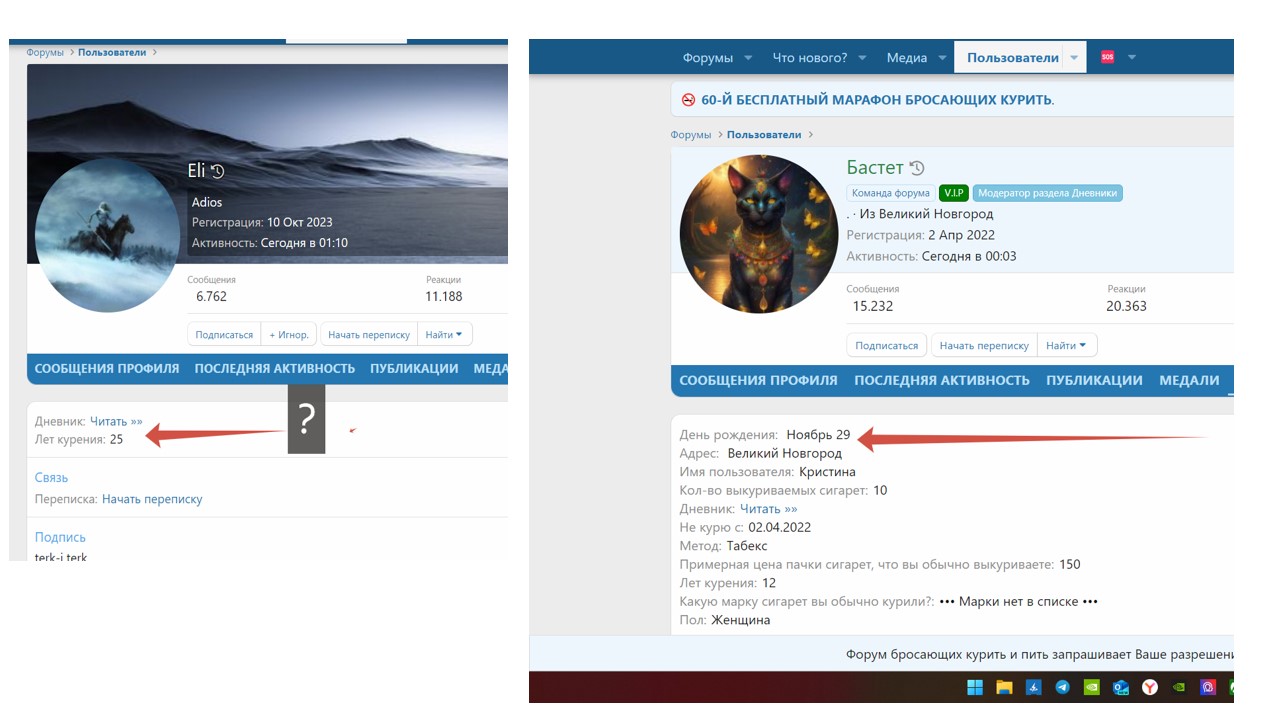Click the blue lightning app icon in the taskbar
The image size is (1280, 720).
tap(1034, 687)
